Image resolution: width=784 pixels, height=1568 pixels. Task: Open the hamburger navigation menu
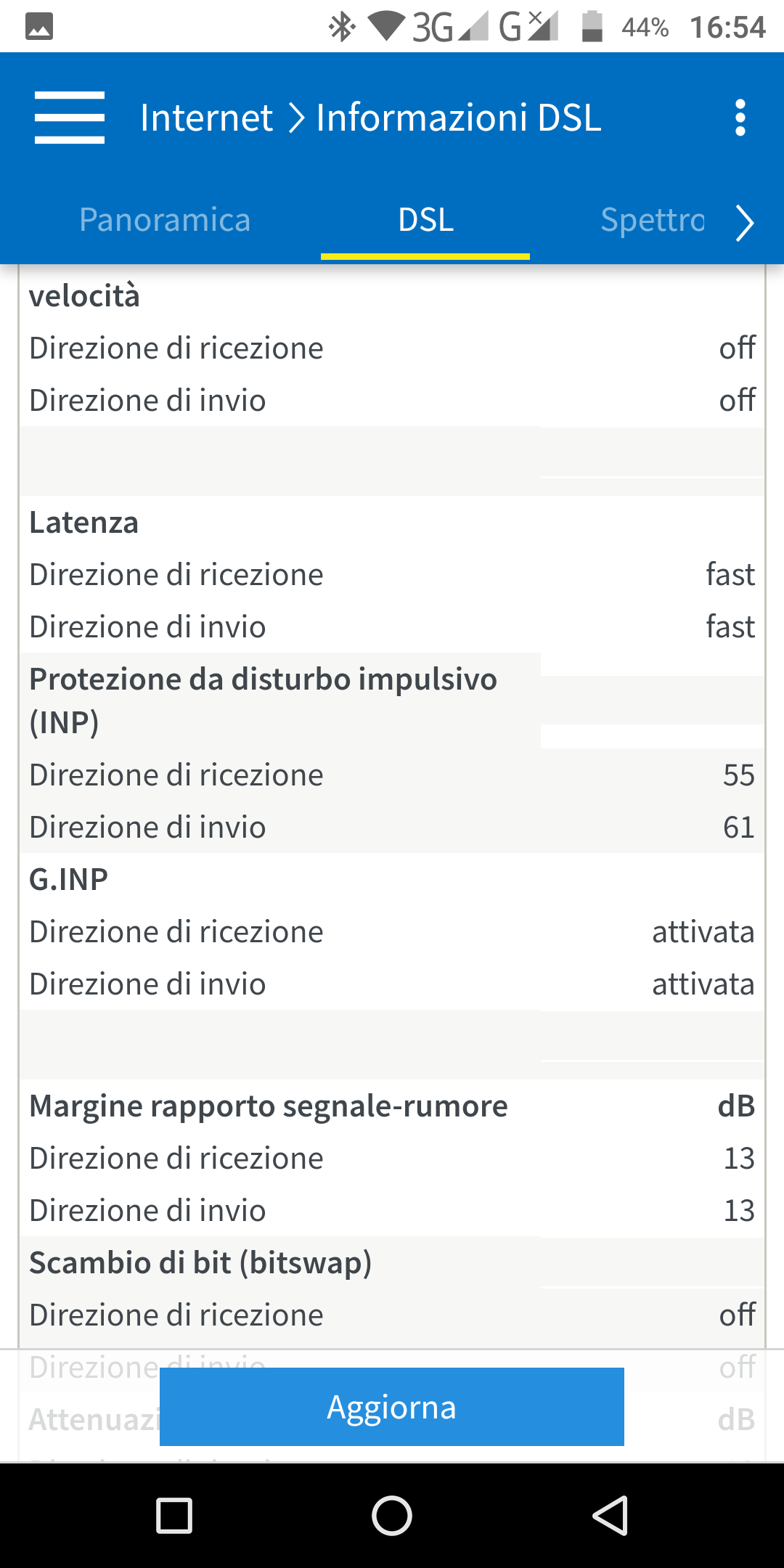[70, 118]
